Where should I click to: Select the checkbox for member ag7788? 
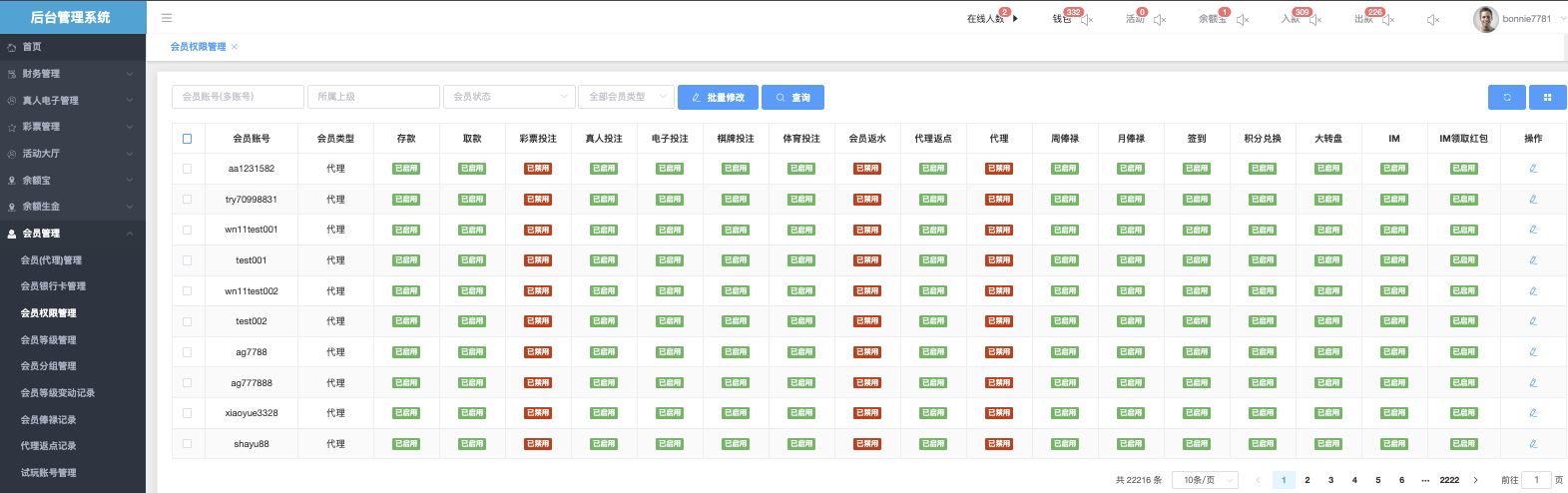click(x=187, y=352)
